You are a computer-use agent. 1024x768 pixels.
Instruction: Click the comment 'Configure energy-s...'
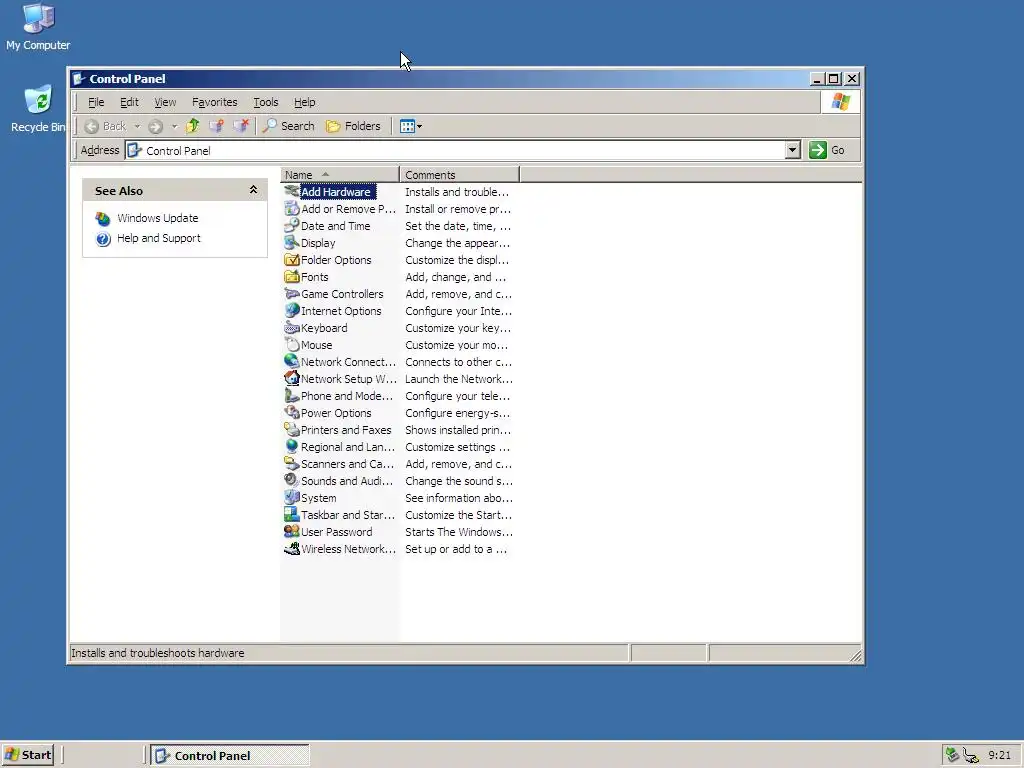pyautogui.click(x=457, y=413)
